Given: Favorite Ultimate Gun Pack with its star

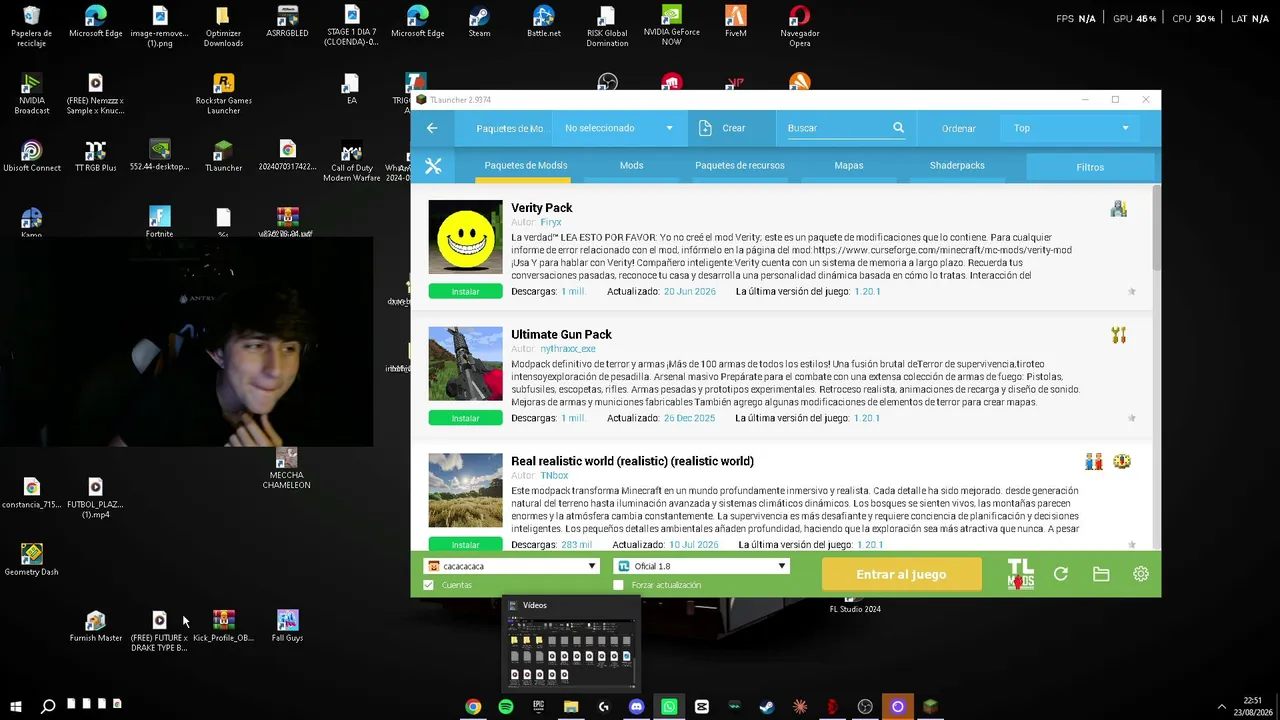Looking at the screenshot, I should point(1132,418).
